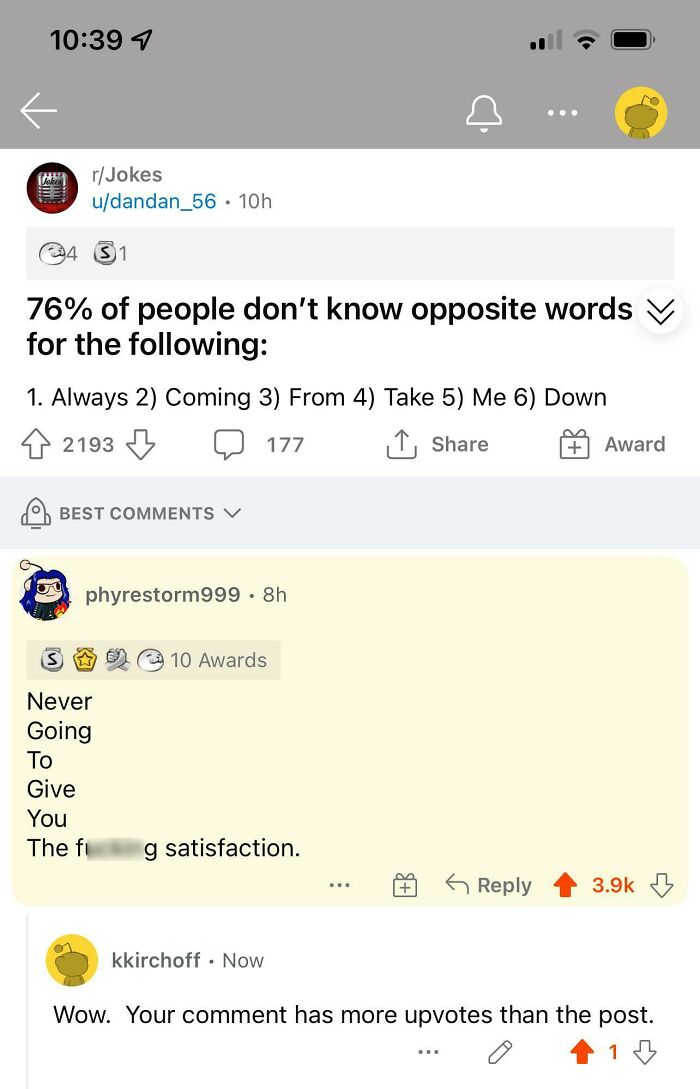Edit kkirchoff's comment with pencil icon
Viewport: 700px width, 1089px height.
500,1052
